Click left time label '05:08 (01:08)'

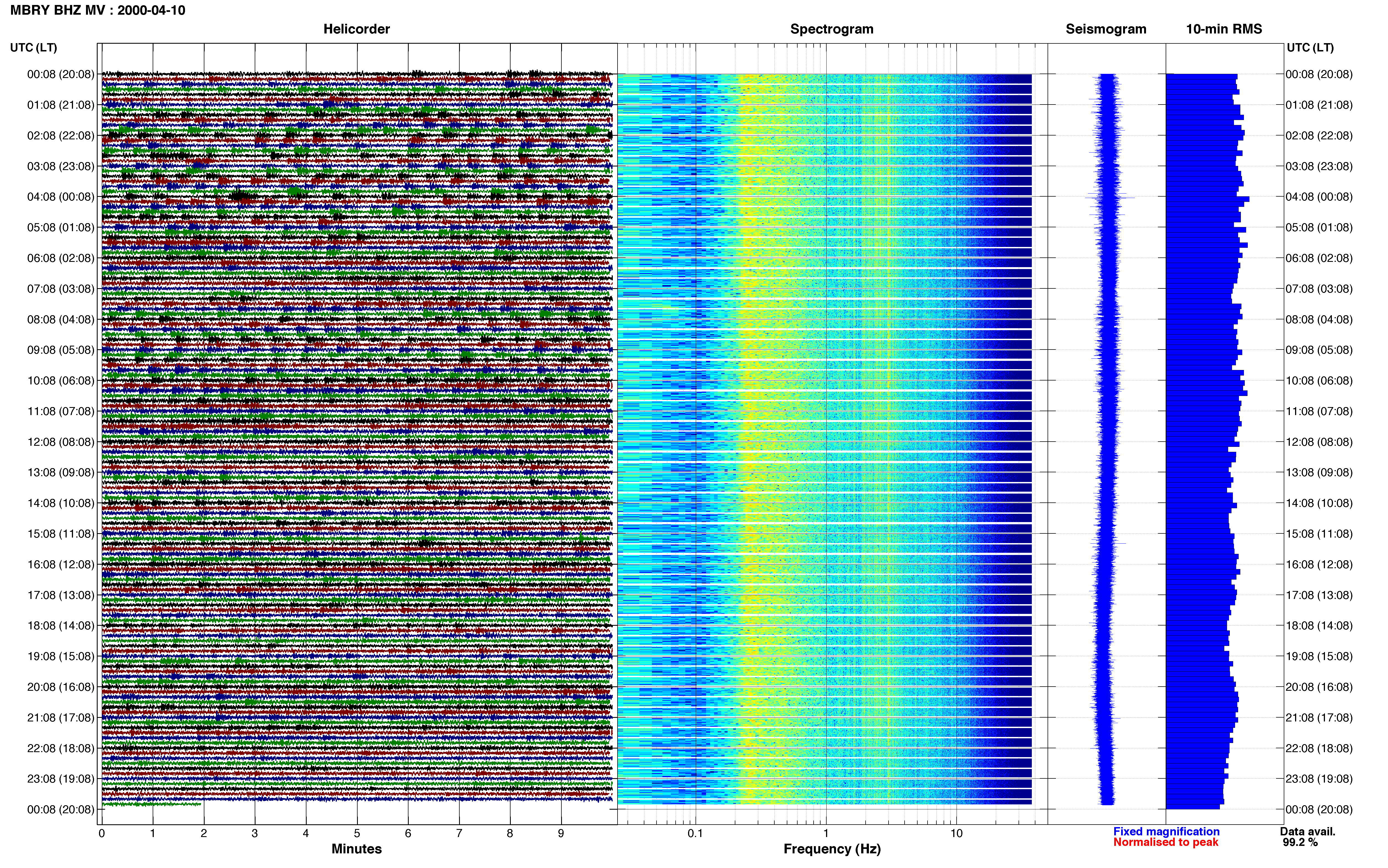(61, 227)
